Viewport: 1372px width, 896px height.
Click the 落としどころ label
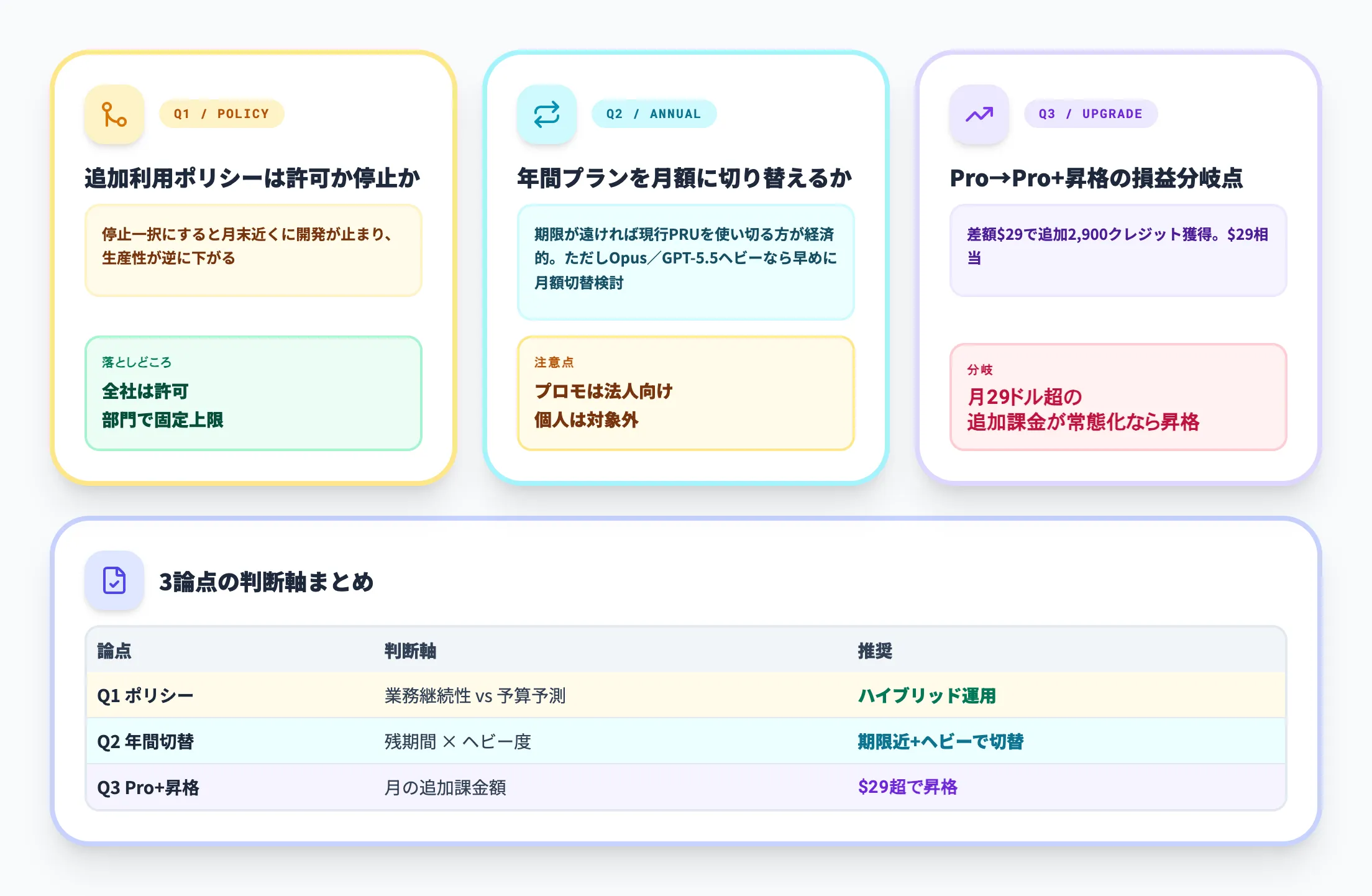pyautogui.click(x=137, y=362)
